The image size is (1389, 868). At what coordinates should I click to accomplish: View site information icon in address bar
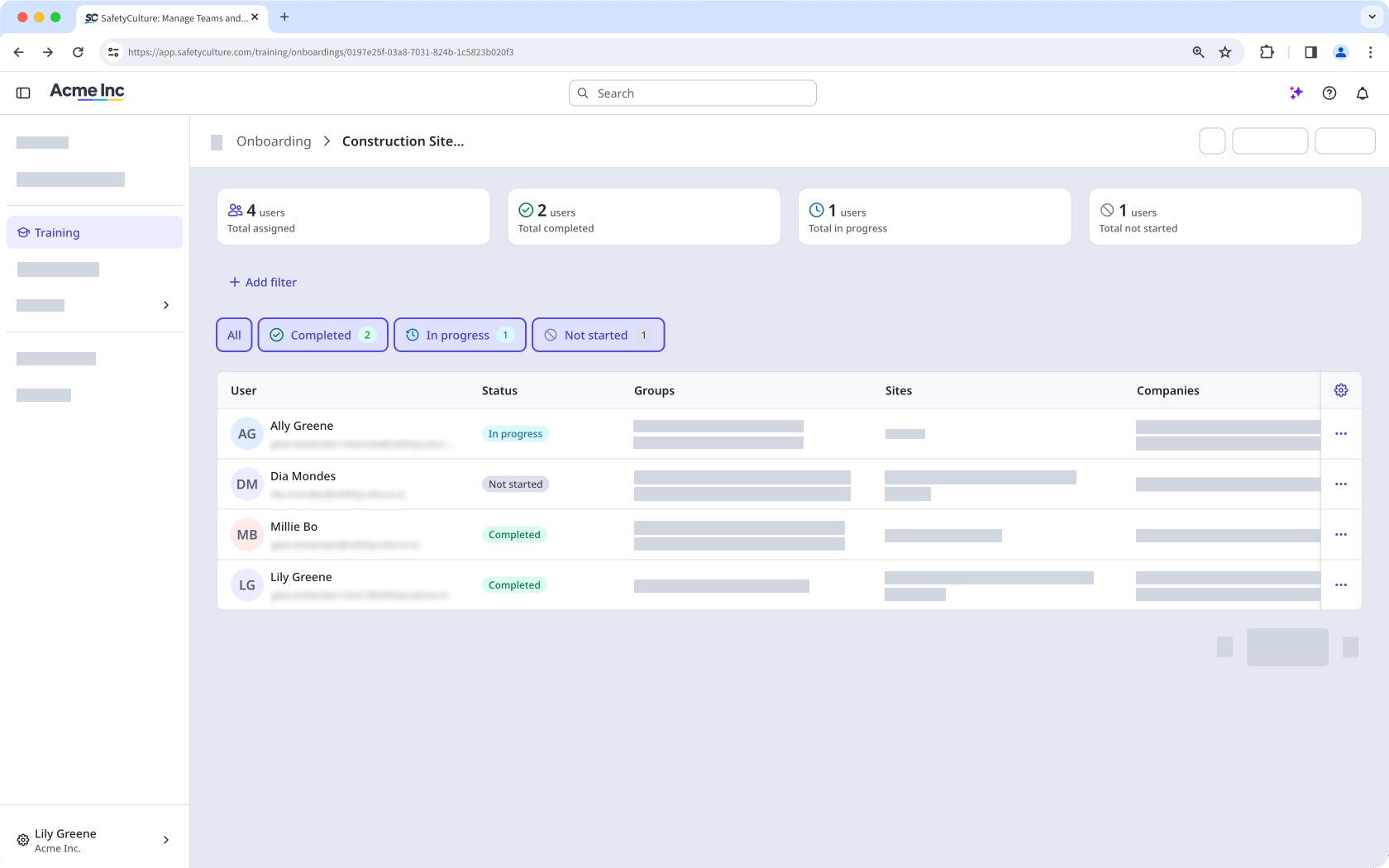click(x=113, y=52)
